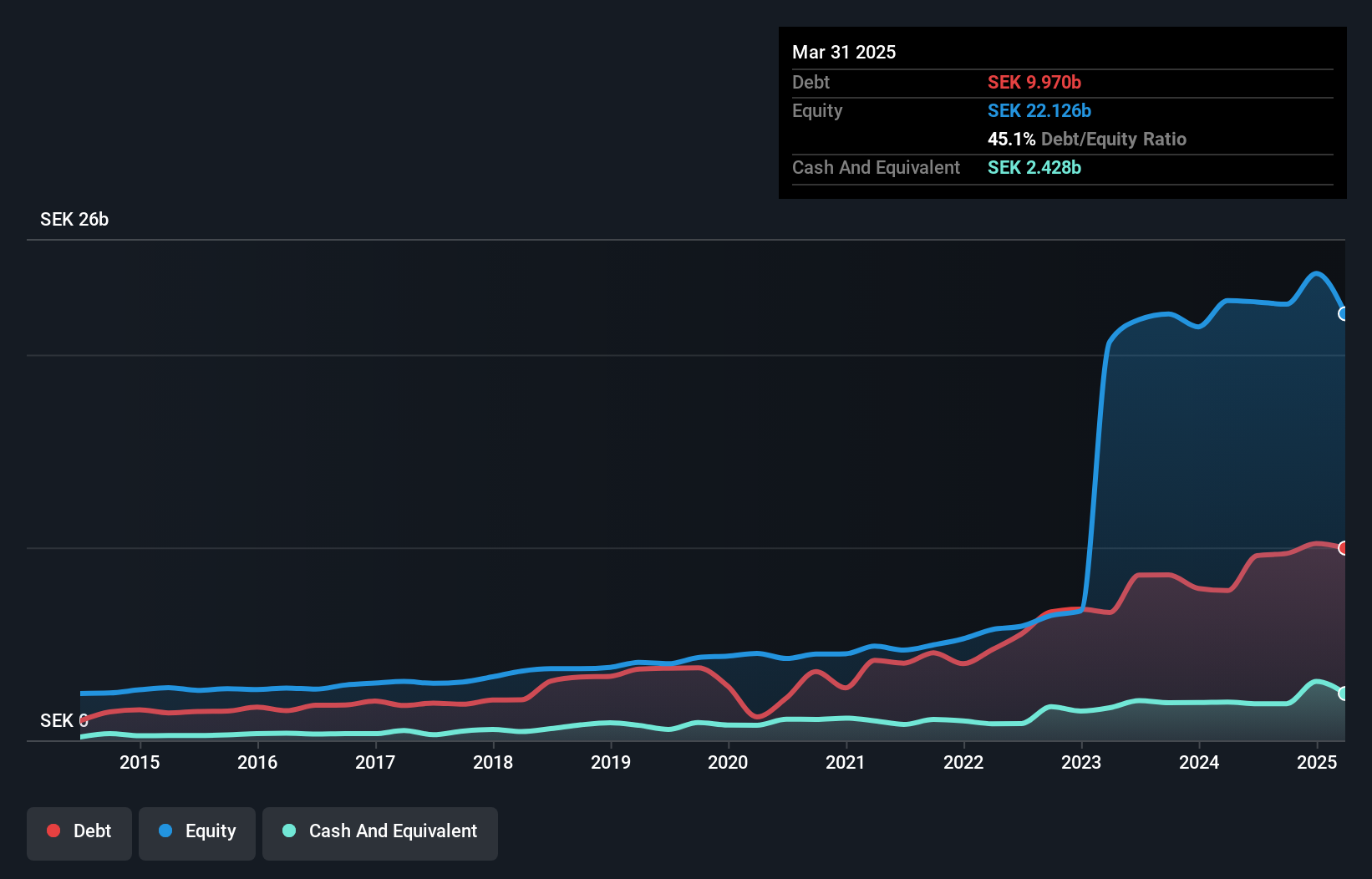
Task: Click the 2017 x-axis label
Action: 375,762
